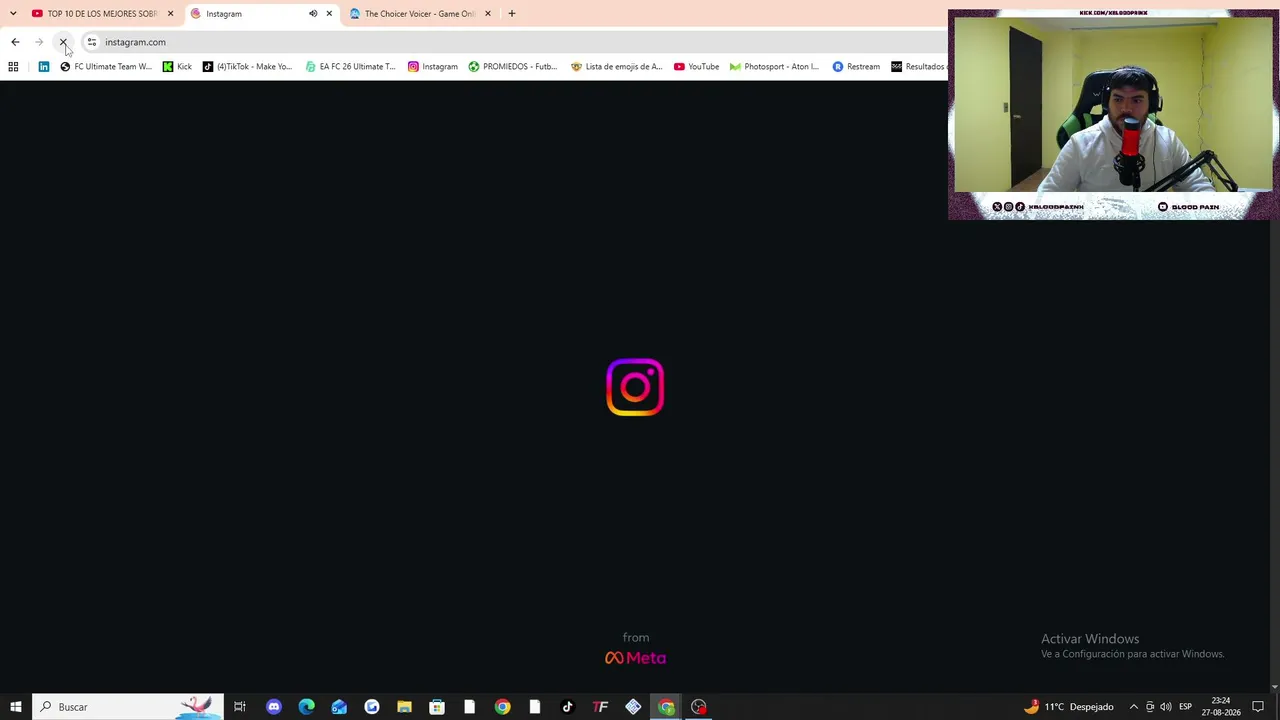Screen dimensions: 1280x720
Task: Open the EA FC 26 Ultimate T... bookmark
Action: 351,67
